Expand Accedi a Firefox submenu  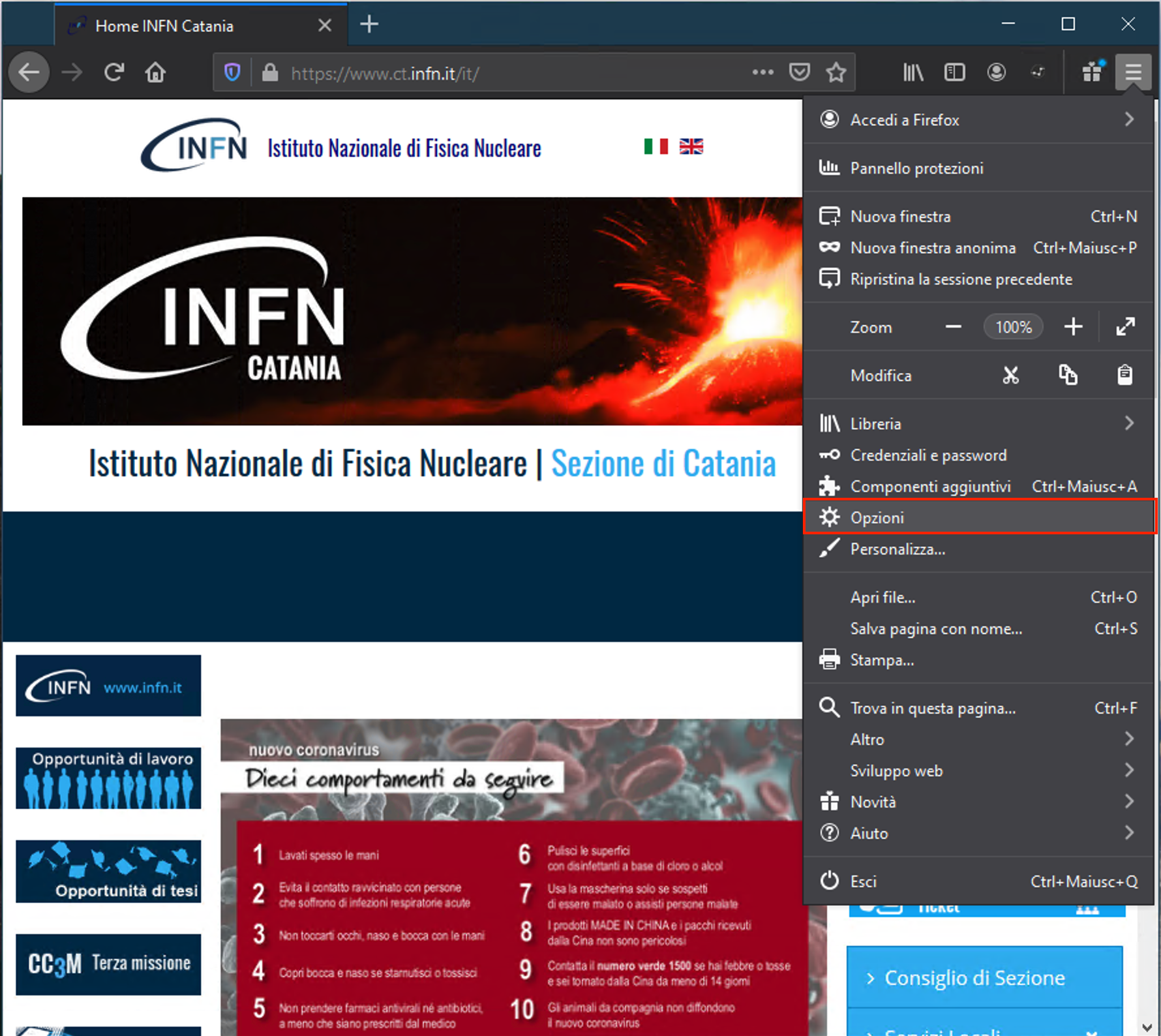tap(978, 119)
